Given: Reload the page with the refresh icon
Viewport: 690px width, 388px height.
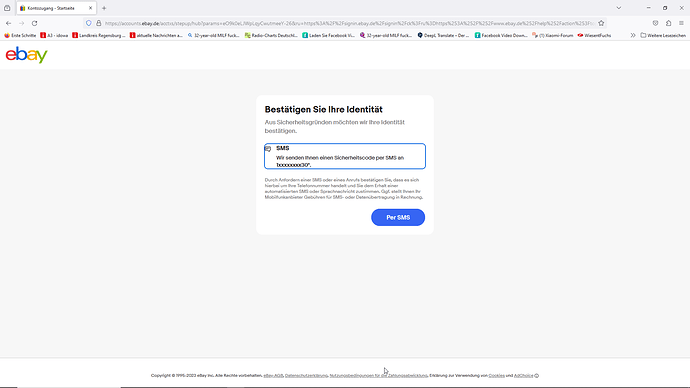Looking at the screenshot, I should pyautogui.click(x=34, y=23).
